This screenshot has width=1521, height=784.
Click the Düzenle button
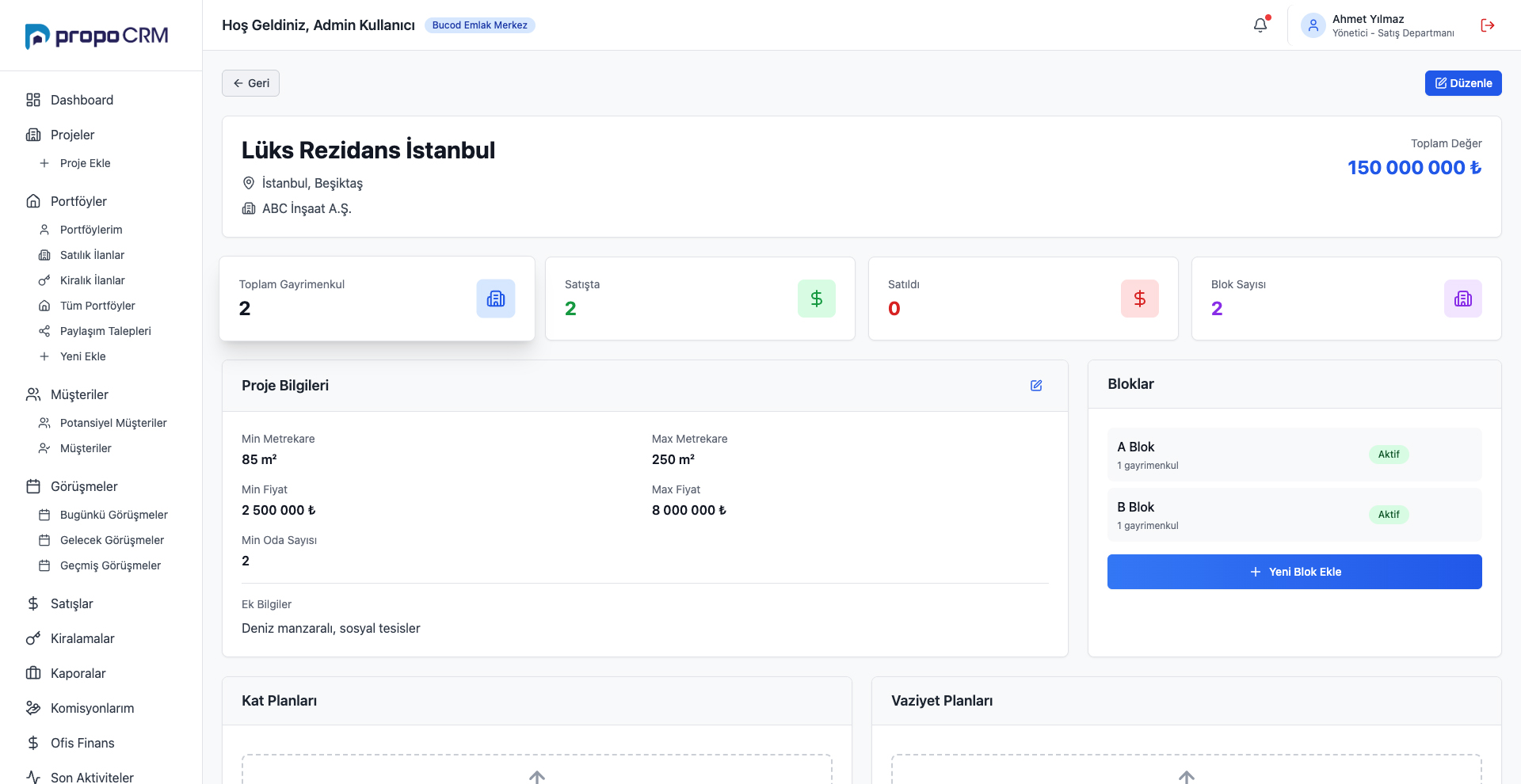[1463, 83]
